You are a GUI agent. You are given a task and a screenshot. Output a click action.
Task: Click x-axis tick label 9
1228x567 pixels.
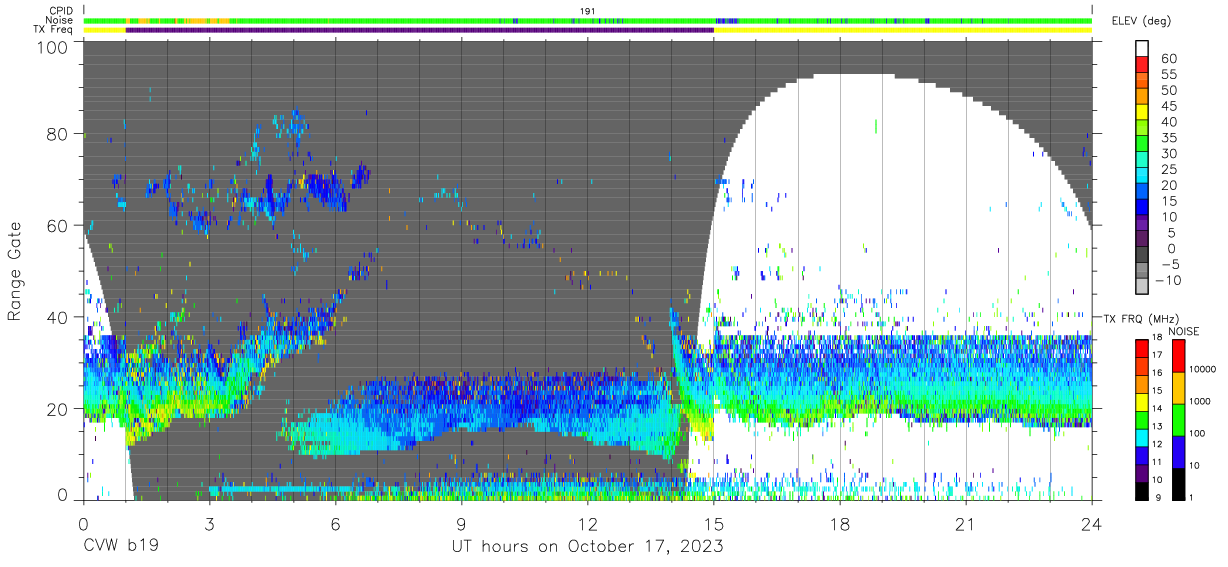(462, 524)
